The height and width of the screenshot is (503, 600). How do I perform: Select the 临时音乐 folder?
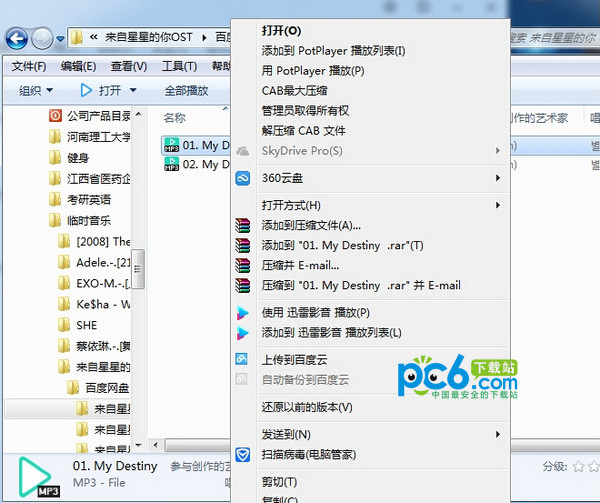tap(89, 220)
